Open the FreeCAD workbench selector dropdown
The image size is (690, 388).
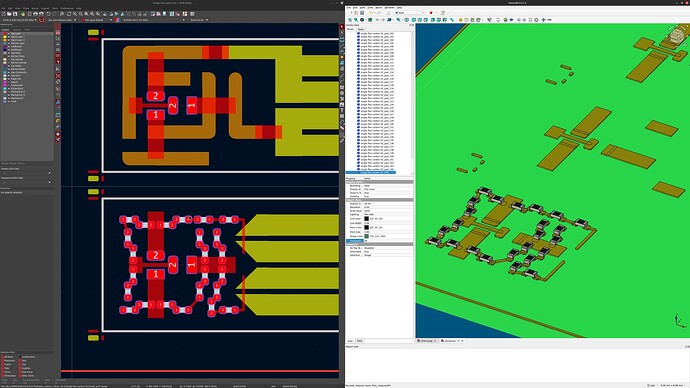click(x=409, y=13)
